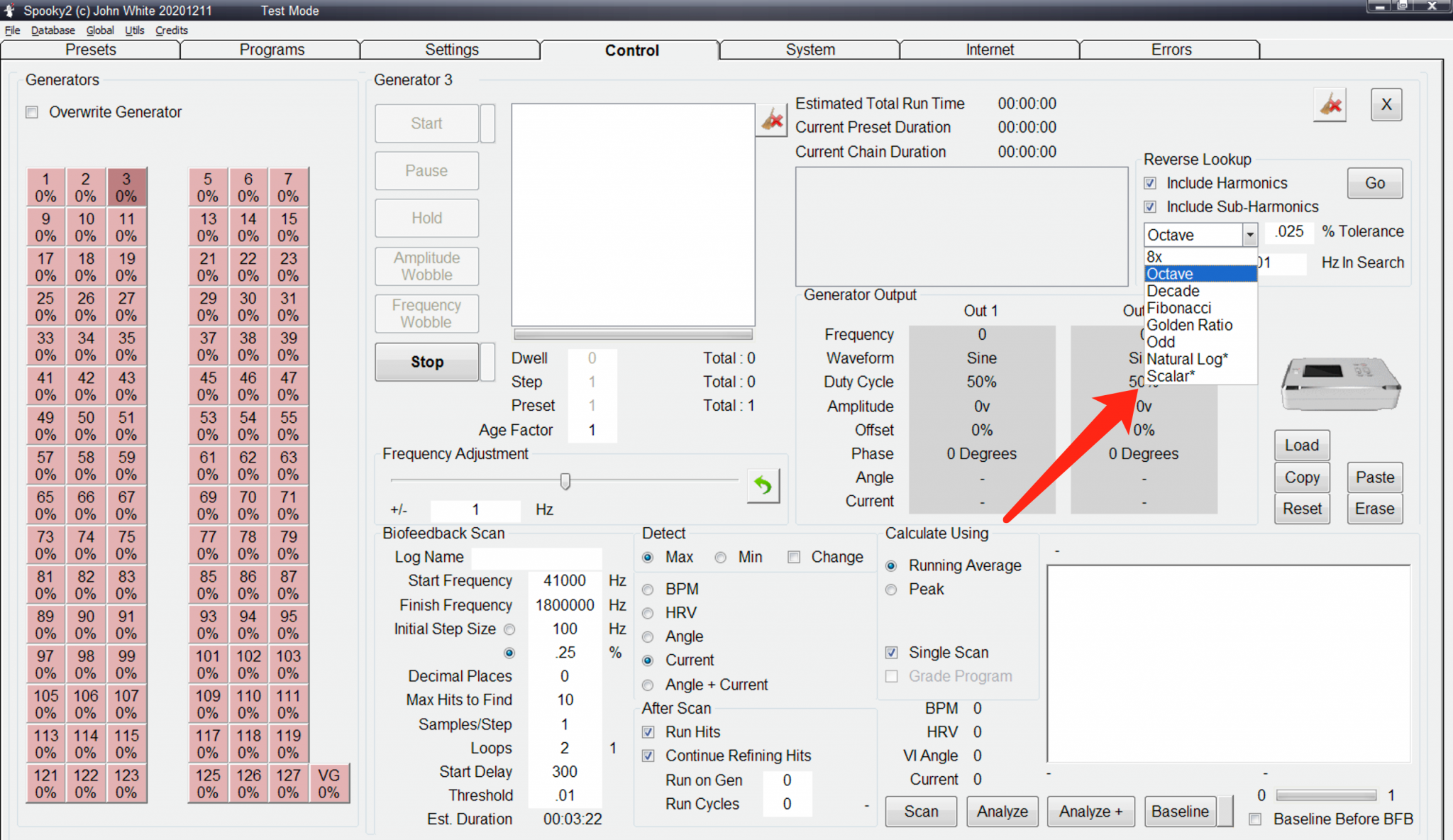The width and height of the screenshot is (1453, 840).
Task: Select the Peak radio button
Action: pyautogui.click(x=892, y=590)
